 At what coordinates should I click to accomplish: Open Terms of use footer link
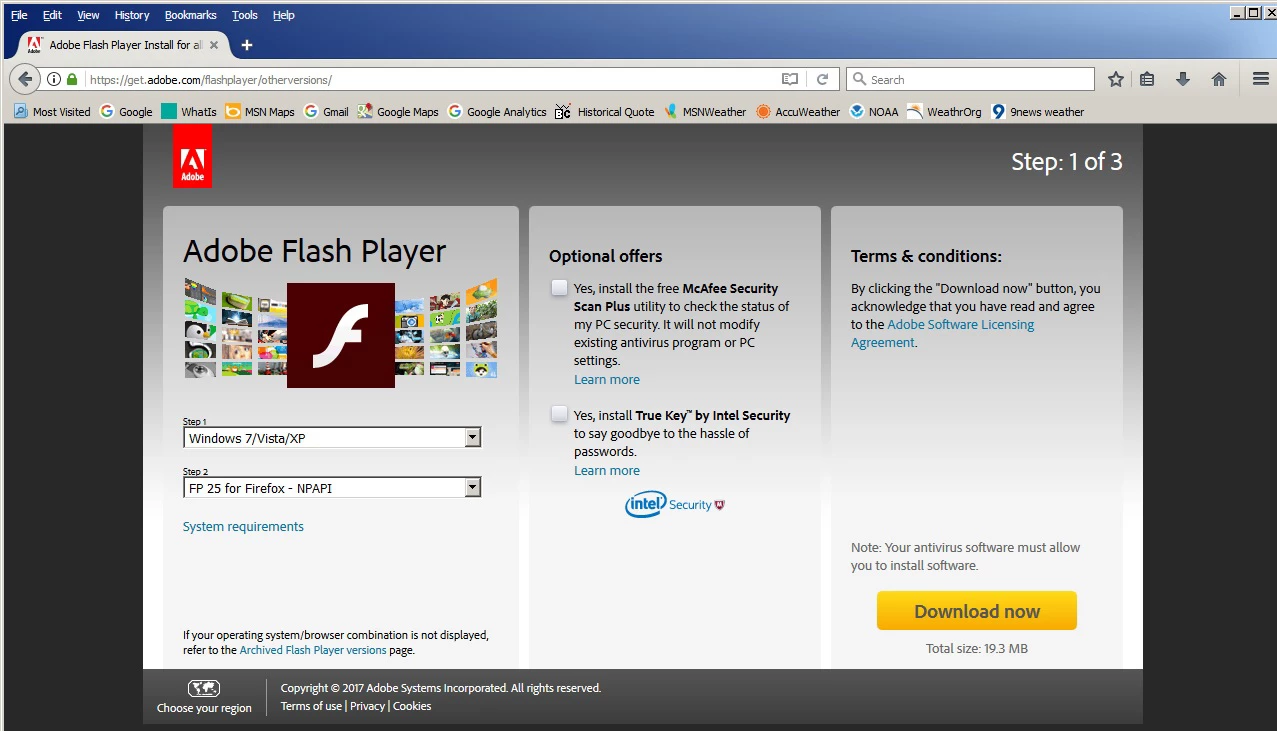click(x=311, y=706)
